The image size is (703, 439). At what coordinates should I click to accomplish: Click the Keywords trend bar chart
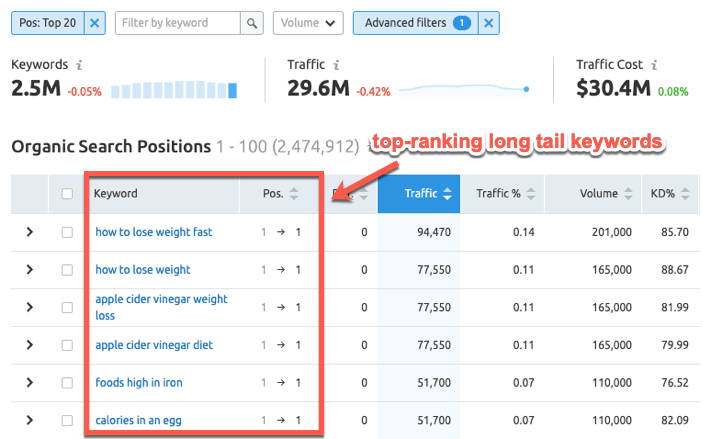pyautogui.click(x=174, y=90)
